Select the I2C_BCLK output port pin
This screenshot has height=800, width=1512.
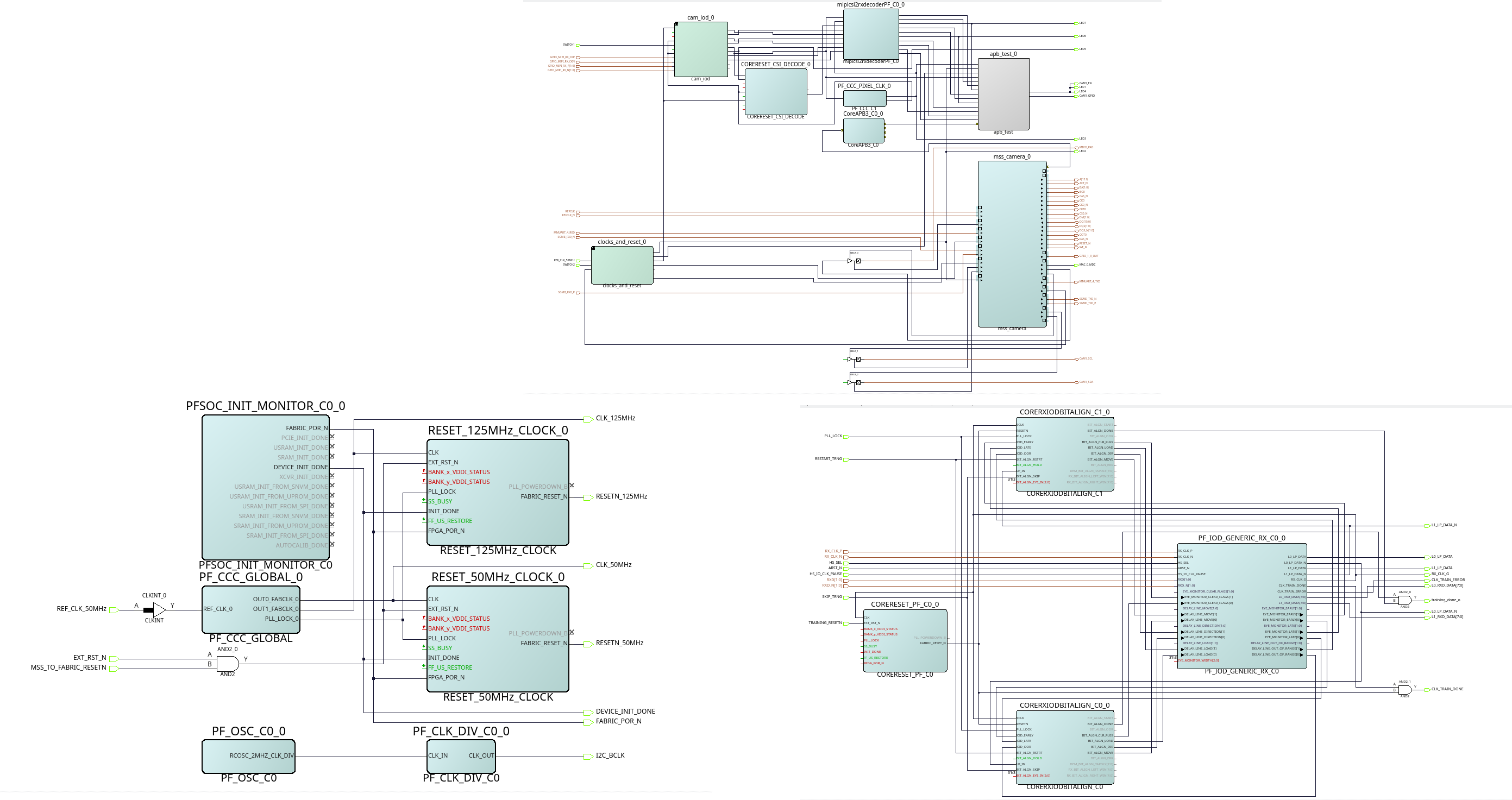587,757
